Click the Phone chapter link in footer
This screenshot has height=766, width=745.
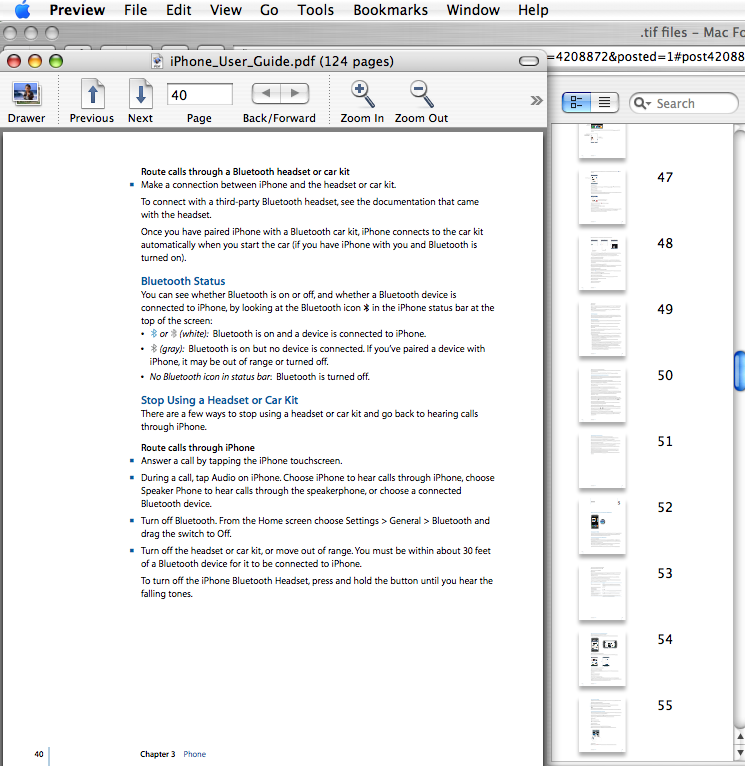click(x=194, y=754)
